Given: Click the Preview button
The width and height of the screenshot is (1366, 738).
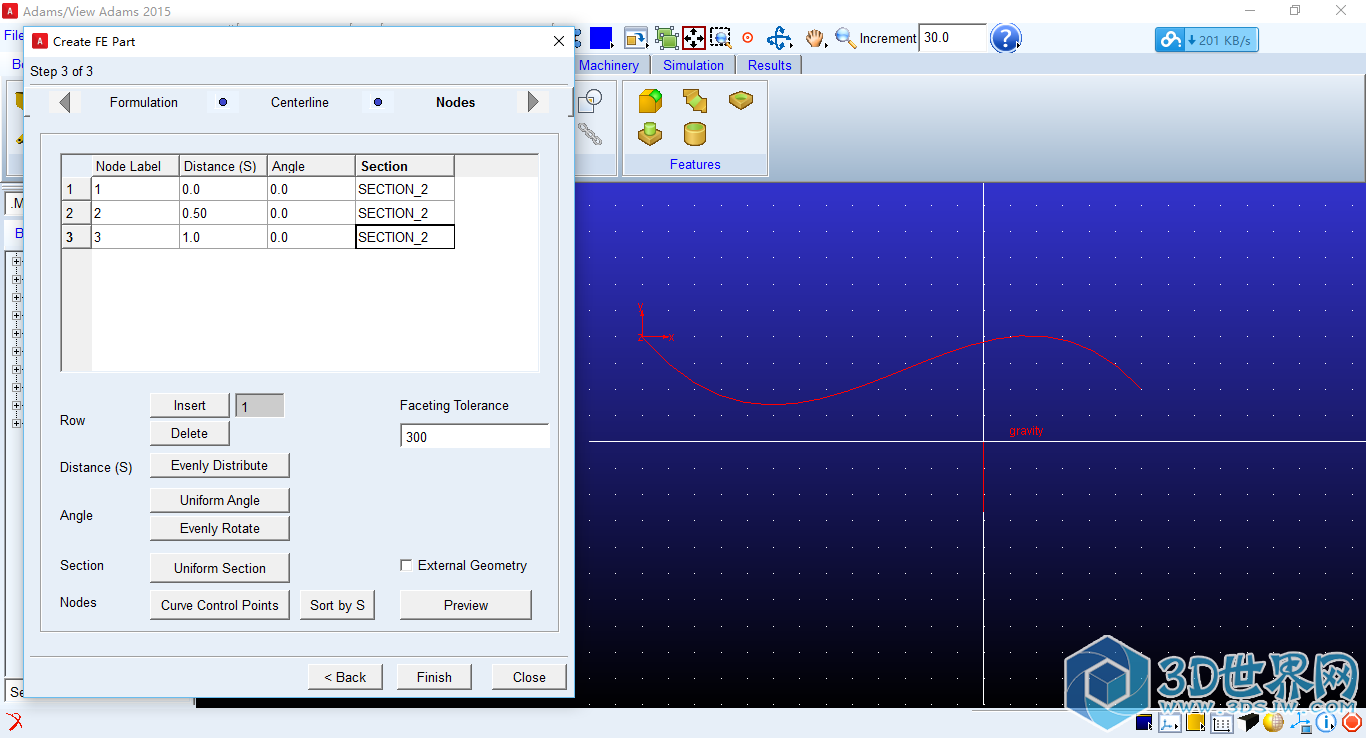Looking at the screenshot, I should [x=466, y=605].
